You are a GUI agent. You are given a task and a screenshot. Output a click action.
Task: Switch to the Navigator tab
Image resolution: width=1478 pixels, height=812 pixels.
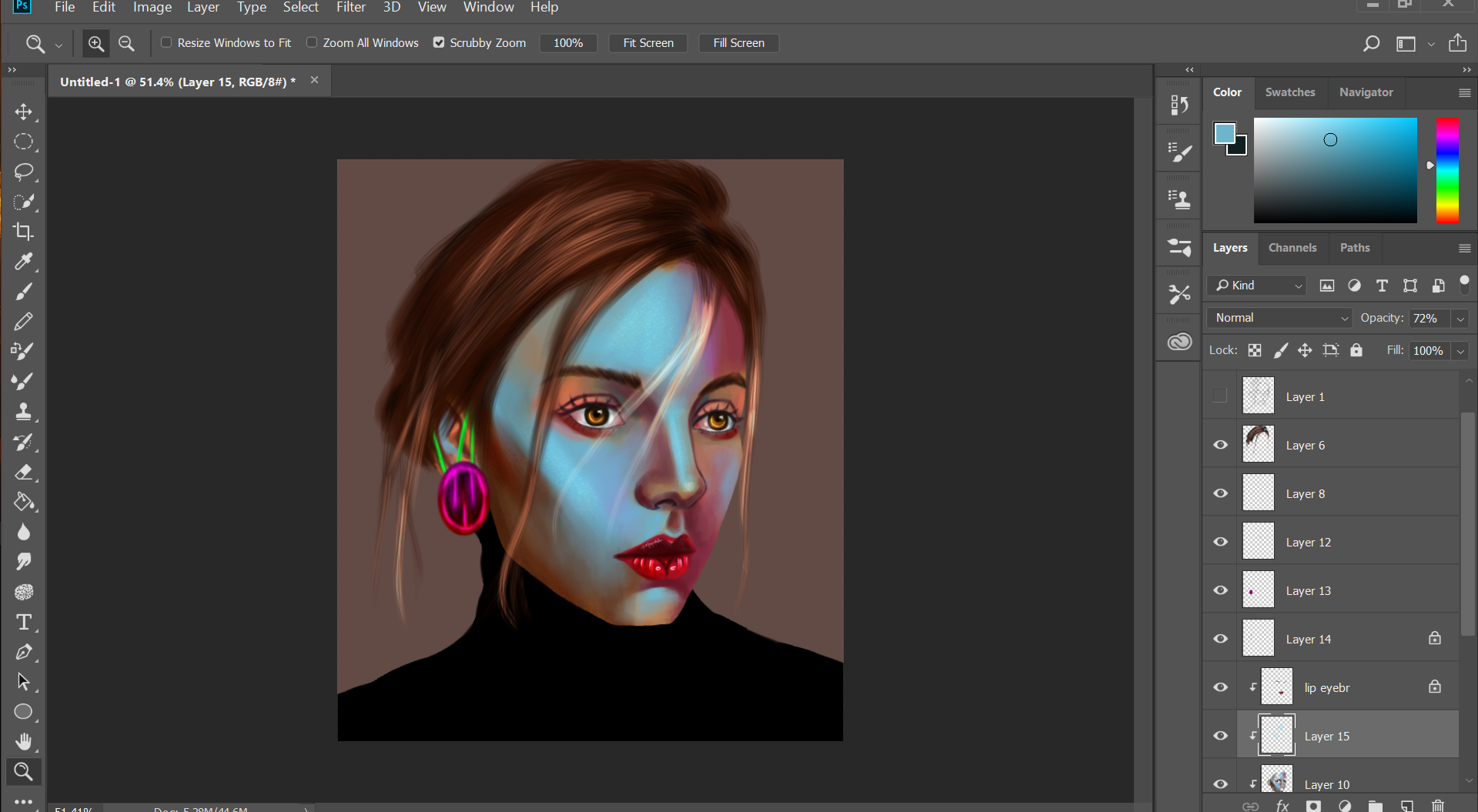[1366, 92]
